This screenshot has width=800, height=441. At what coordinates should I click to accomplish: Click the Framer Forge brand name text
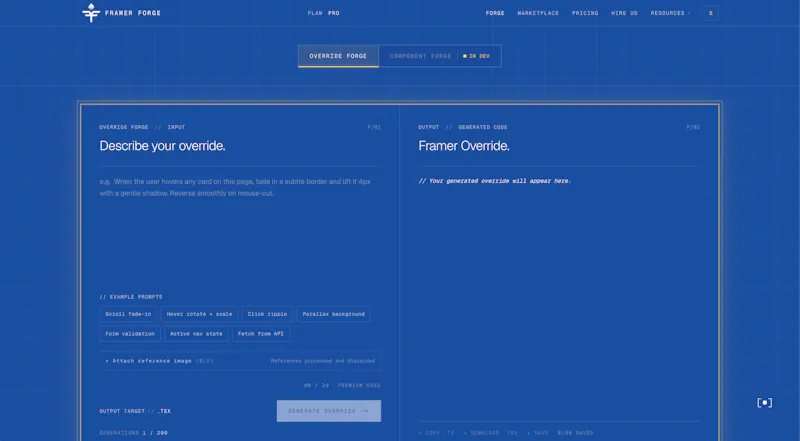pyautogui.click(x=133, y=13)
